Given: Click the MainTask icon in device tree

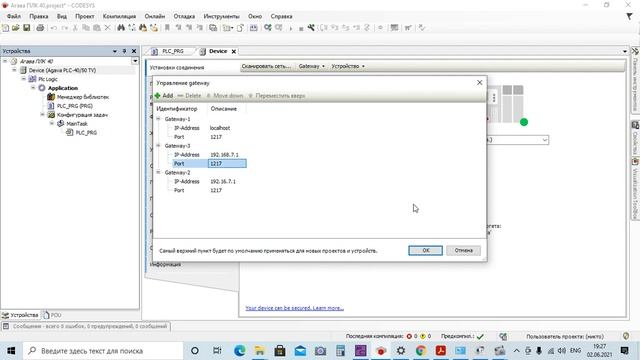Looking at the screenshot, I should tap(60, 123).
